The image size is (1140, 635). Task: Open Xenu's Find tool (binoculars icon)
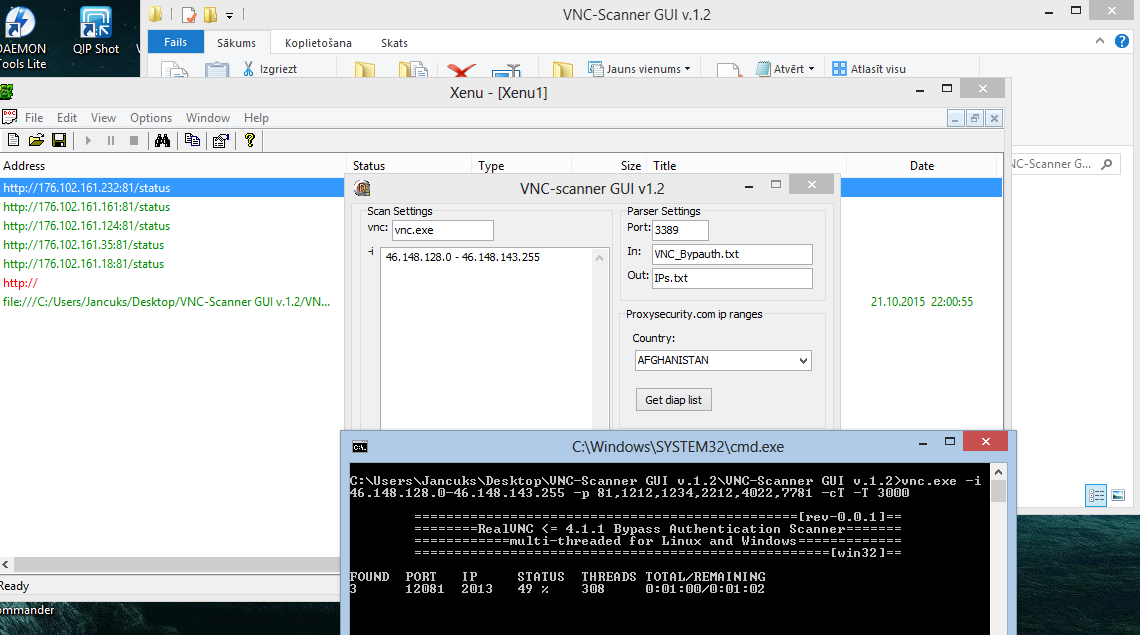(162, 140)
